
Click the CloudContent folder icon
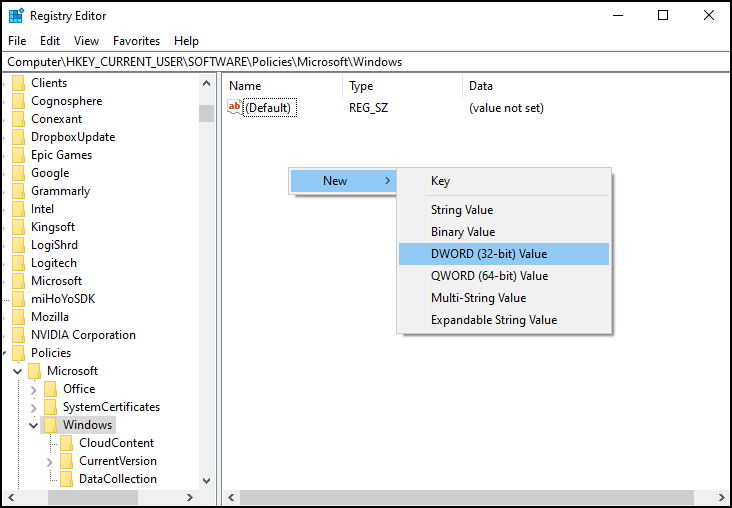(x=66, y=443)
